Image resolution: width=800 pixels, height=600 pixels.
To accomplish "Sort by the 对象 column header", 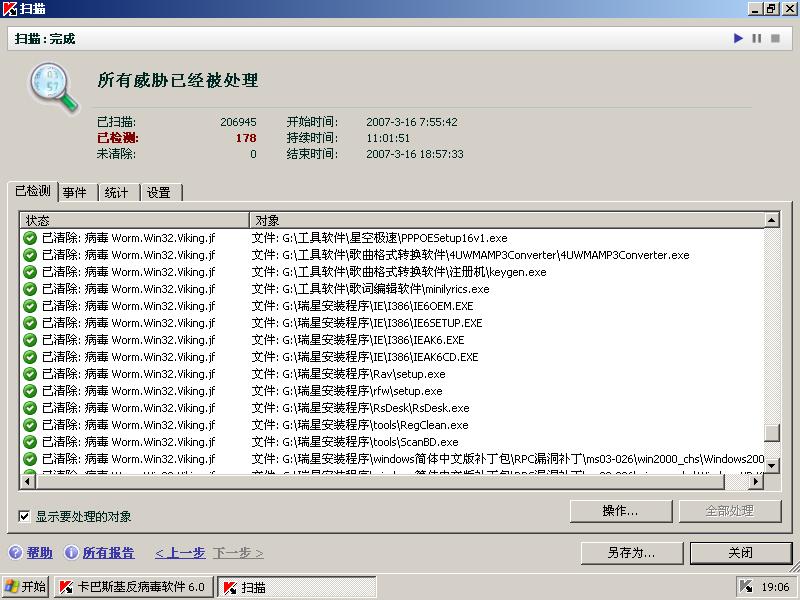I will (507, 220).
